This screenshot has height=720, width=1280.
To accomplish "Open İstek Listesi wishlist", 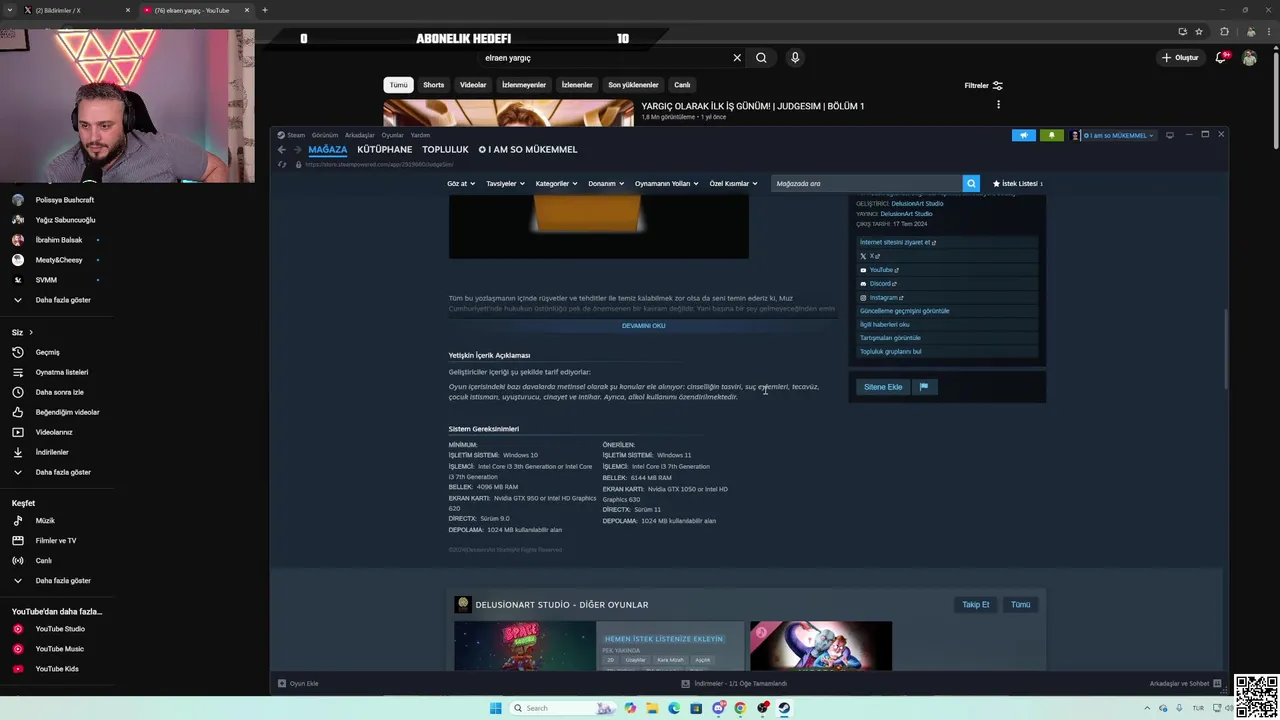I will [1017, 184].
